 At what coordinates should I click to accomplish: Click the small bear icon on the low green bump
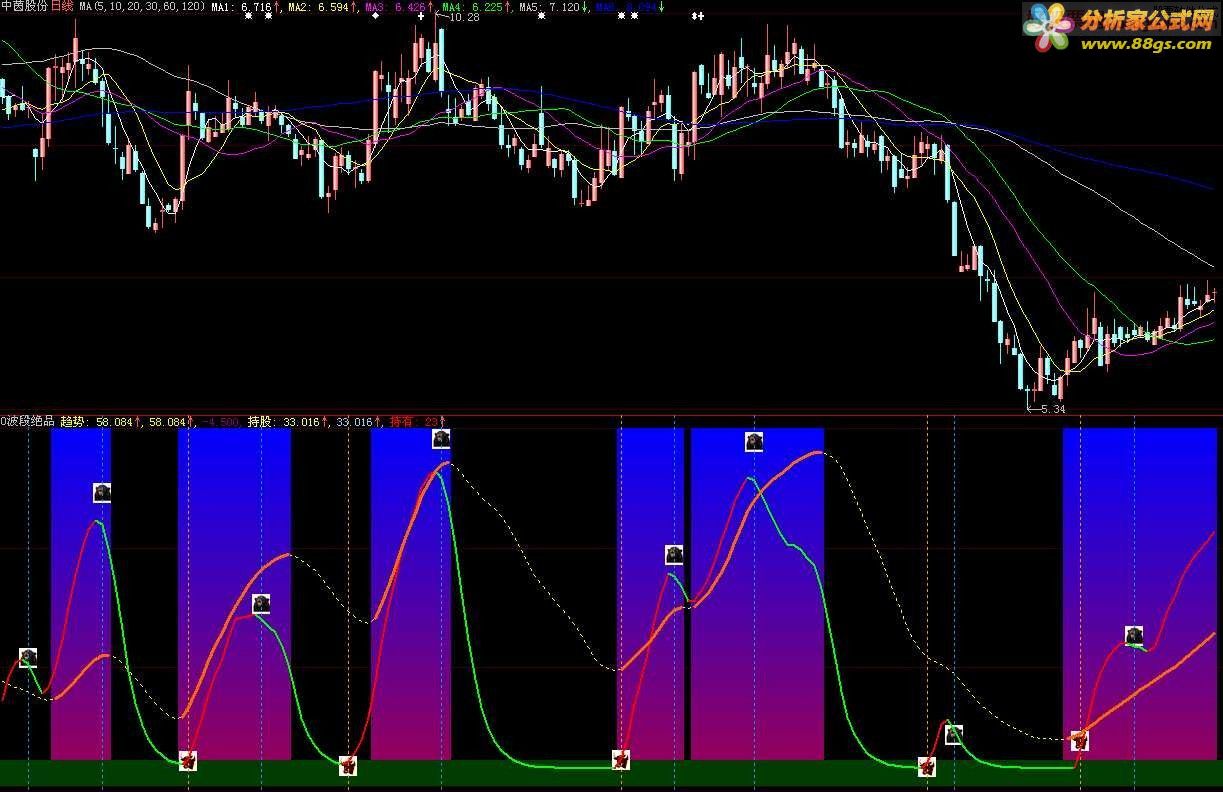954,734
